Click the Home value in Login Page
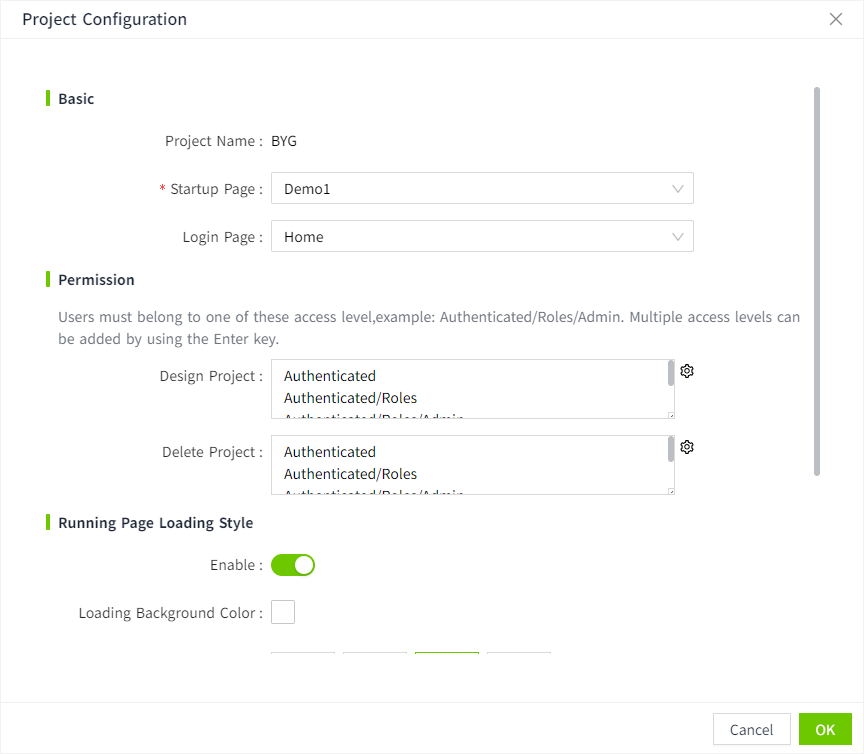This screenshot has width=864, height=754. tap(304, 237)
